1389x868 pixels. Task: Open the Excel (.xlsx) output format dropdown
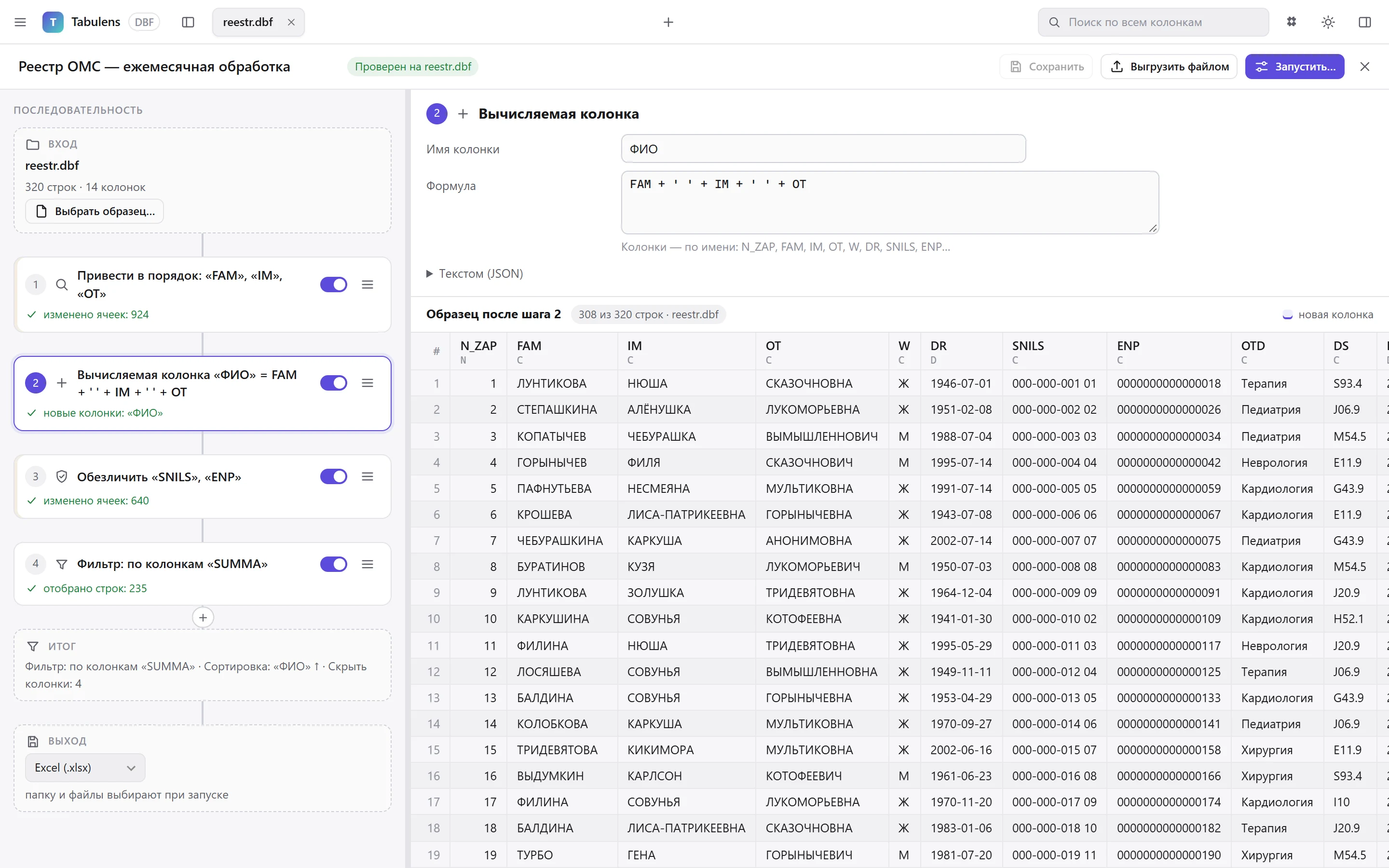click(x=85, y=768)
